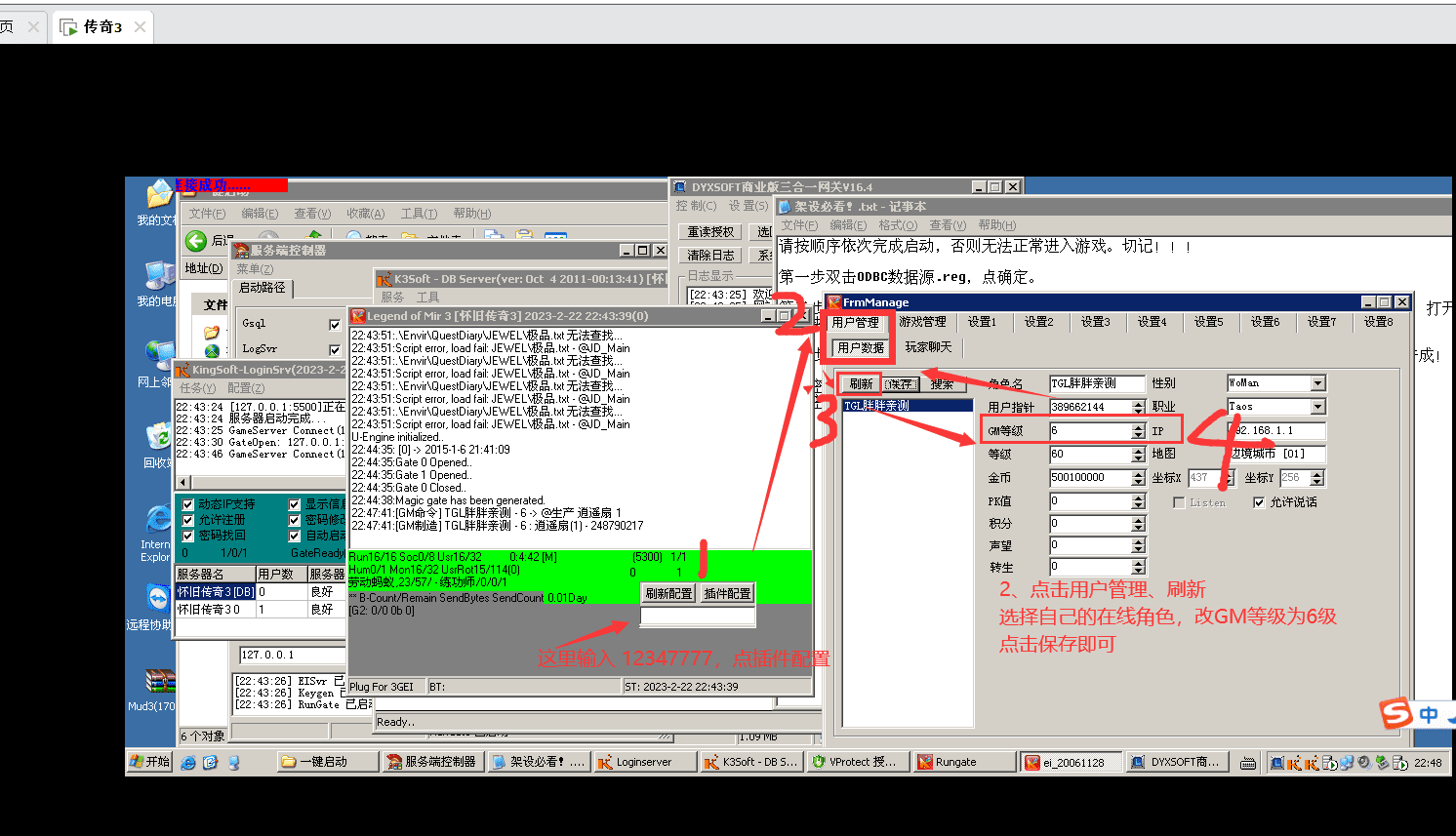Viewport: 1456px width, 836px height.
Task: Open the 职业 Taos dropdown
Action: click(x=1318, y=407)
